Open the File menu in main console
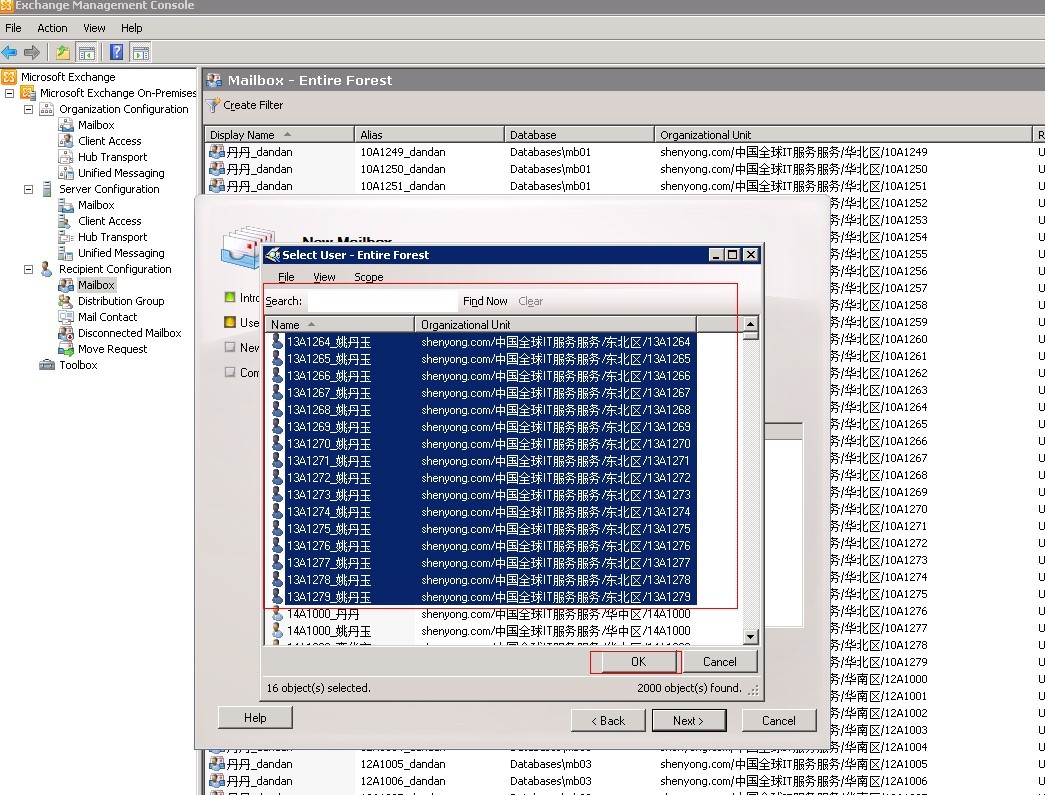 point(13,28)
